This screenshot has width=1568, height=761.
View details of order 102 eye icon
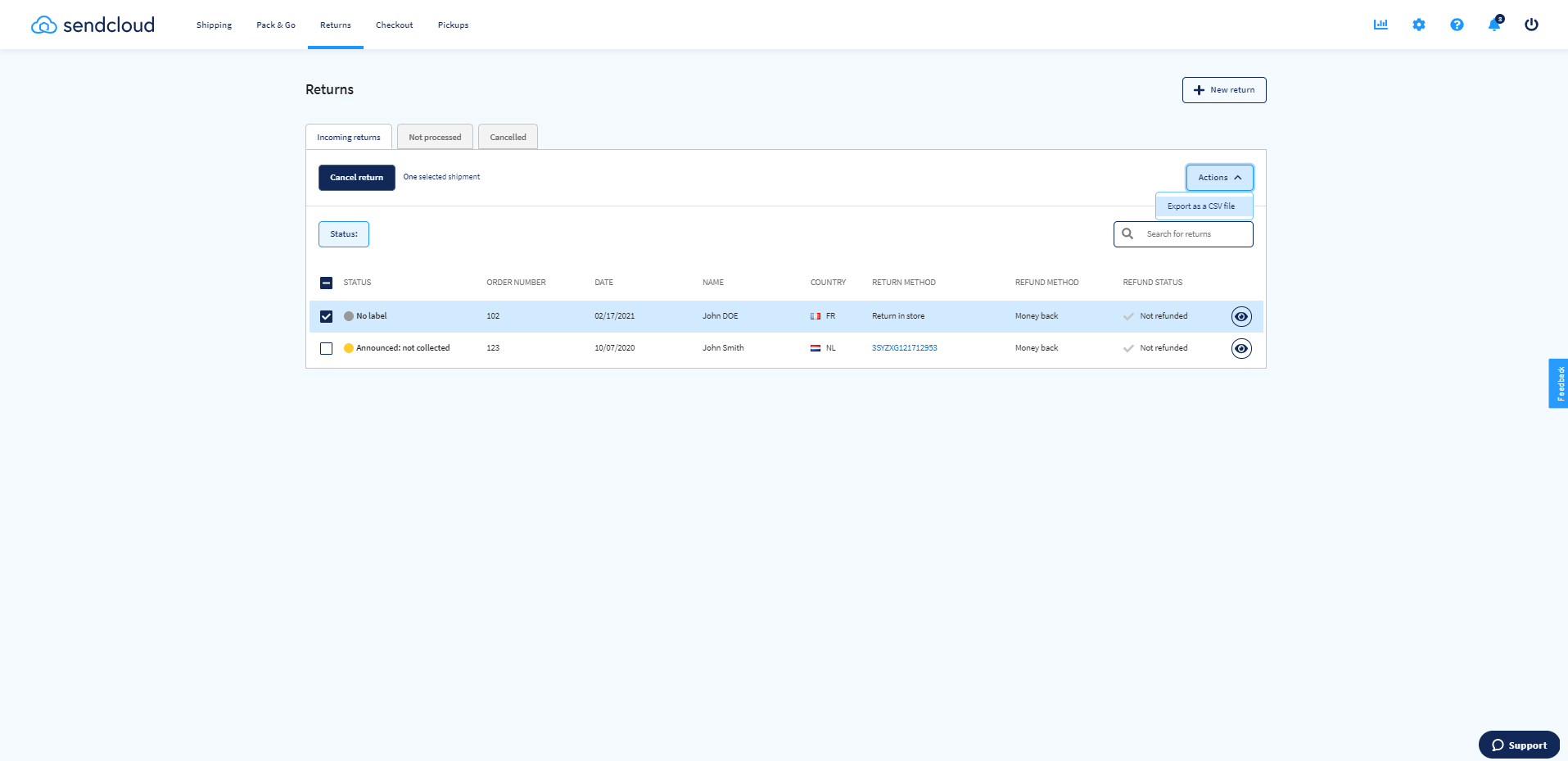pos(1241,316)
